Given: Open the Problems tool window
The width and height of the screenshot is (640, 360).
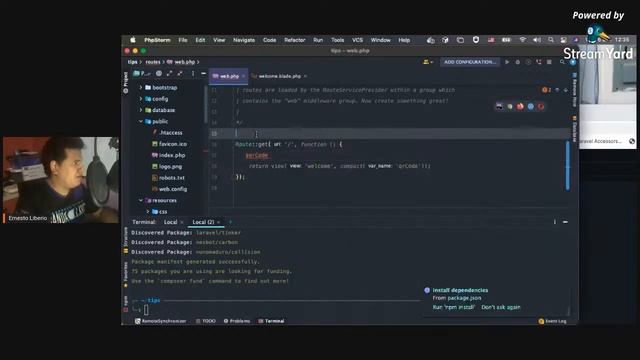Looking at the screenshot, I should [237, 321].
